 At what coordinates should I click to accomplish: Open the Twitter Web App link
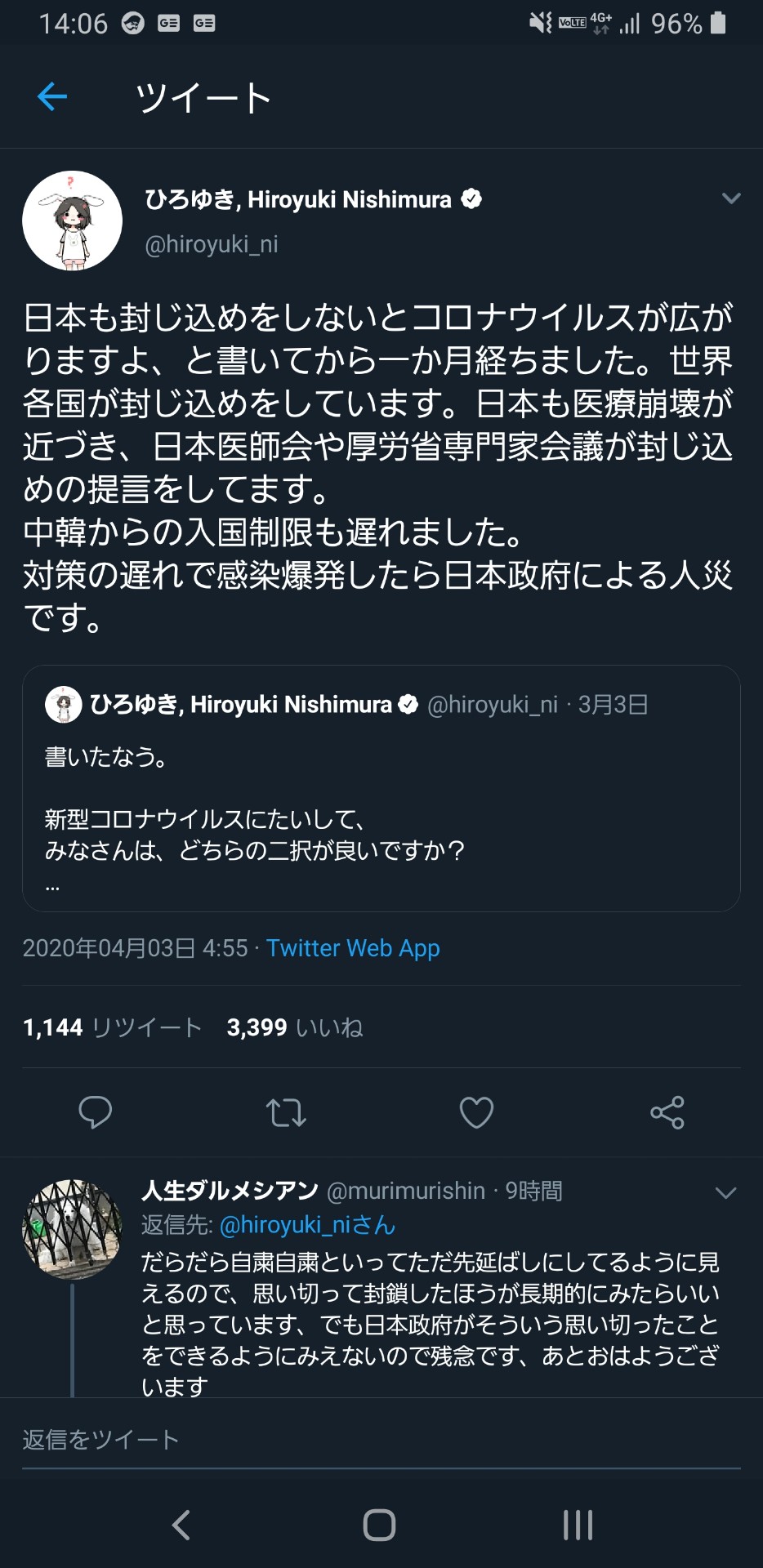point(353,948)
